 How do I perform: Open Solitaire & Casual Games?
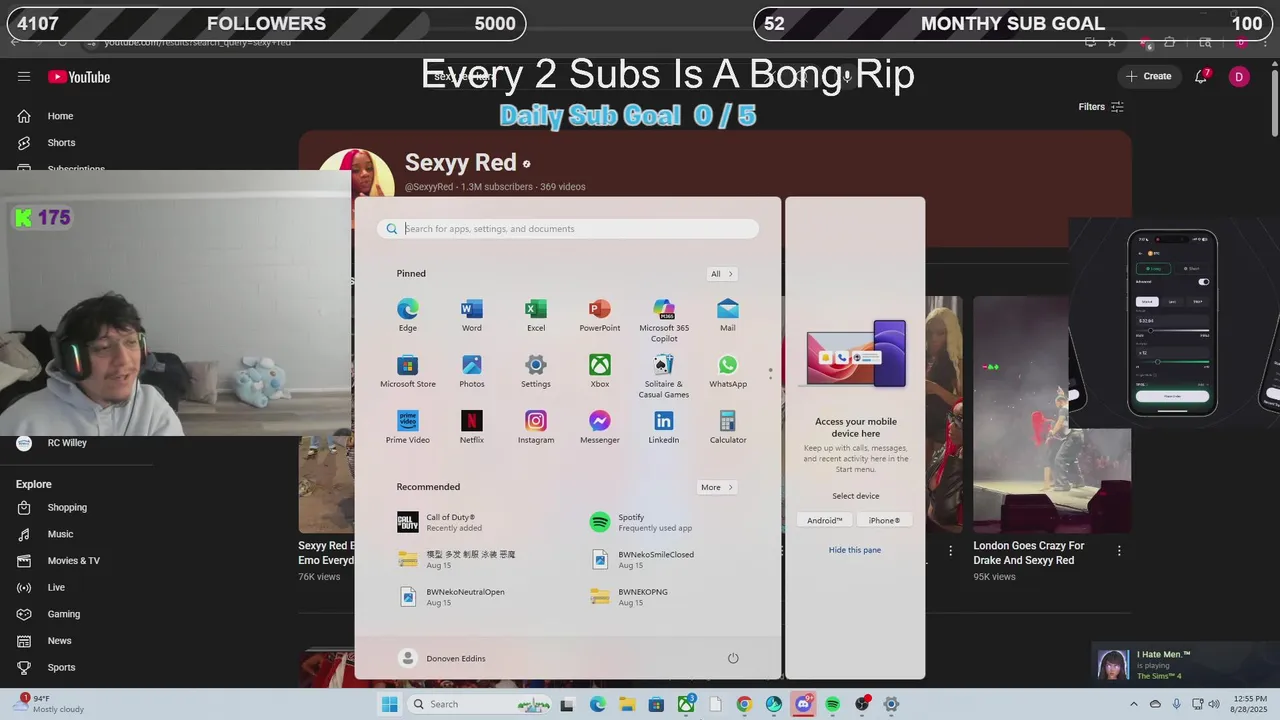(x=664, y=376)
